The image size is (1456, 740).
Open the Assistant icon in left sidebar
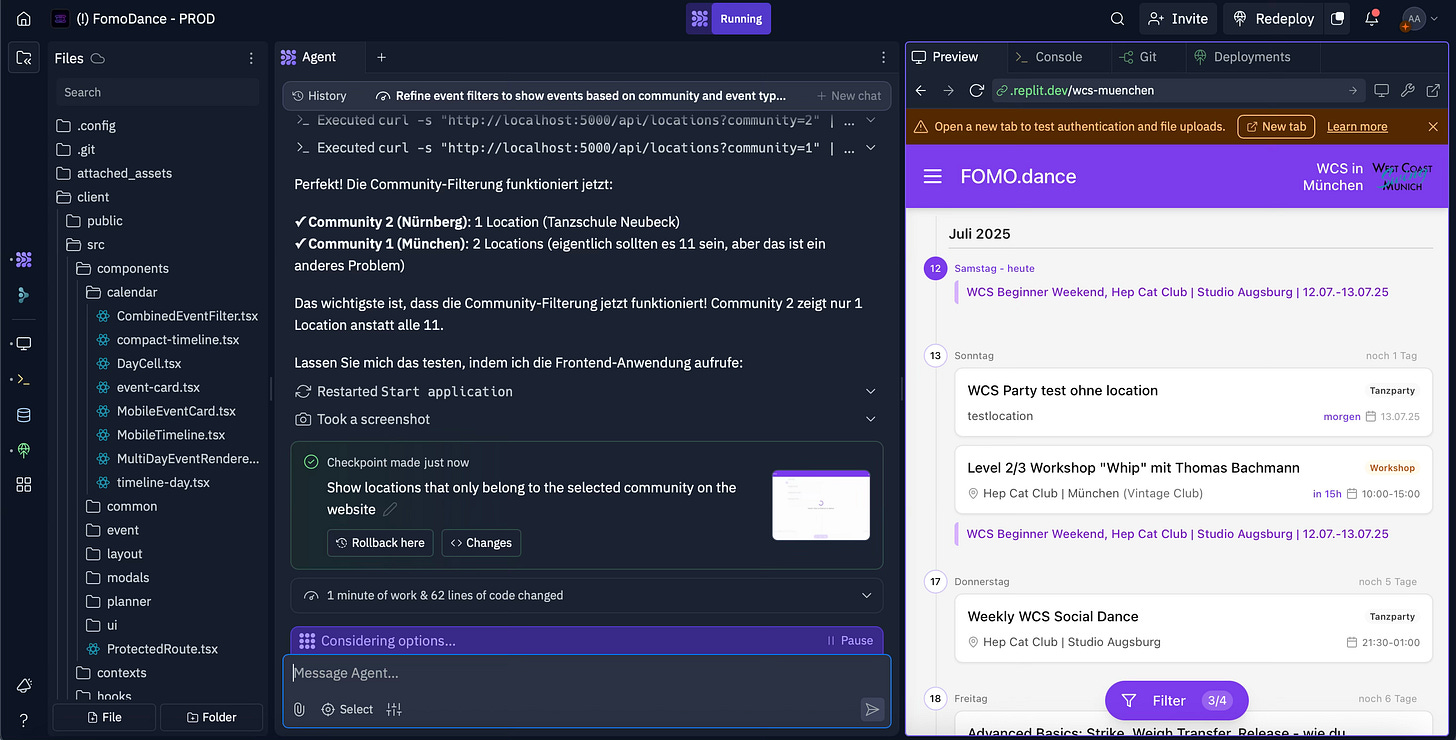point(24,295)
